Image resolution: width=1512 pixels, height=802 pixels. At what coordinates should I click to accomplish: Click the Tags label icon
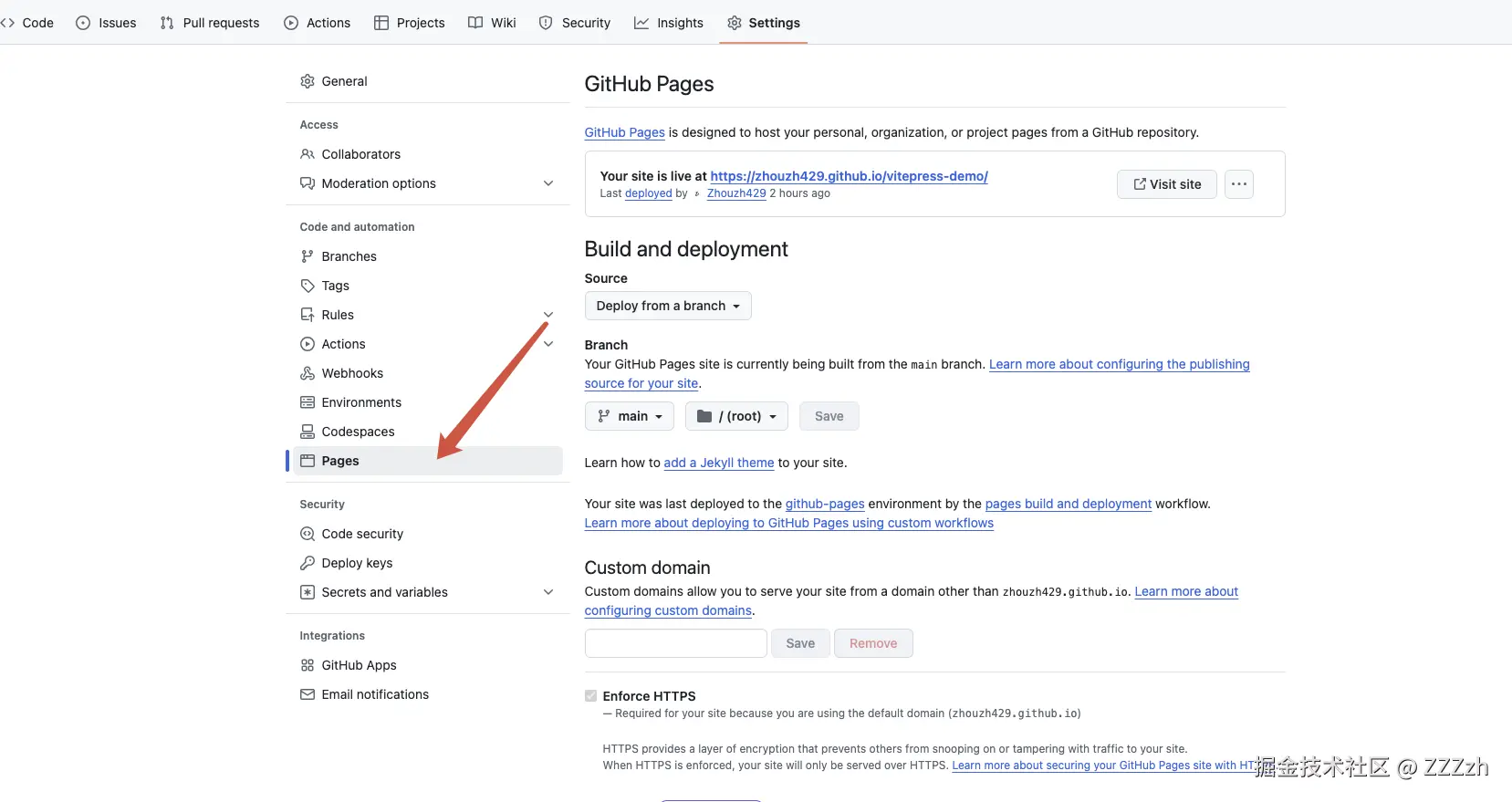click(308, 286)
